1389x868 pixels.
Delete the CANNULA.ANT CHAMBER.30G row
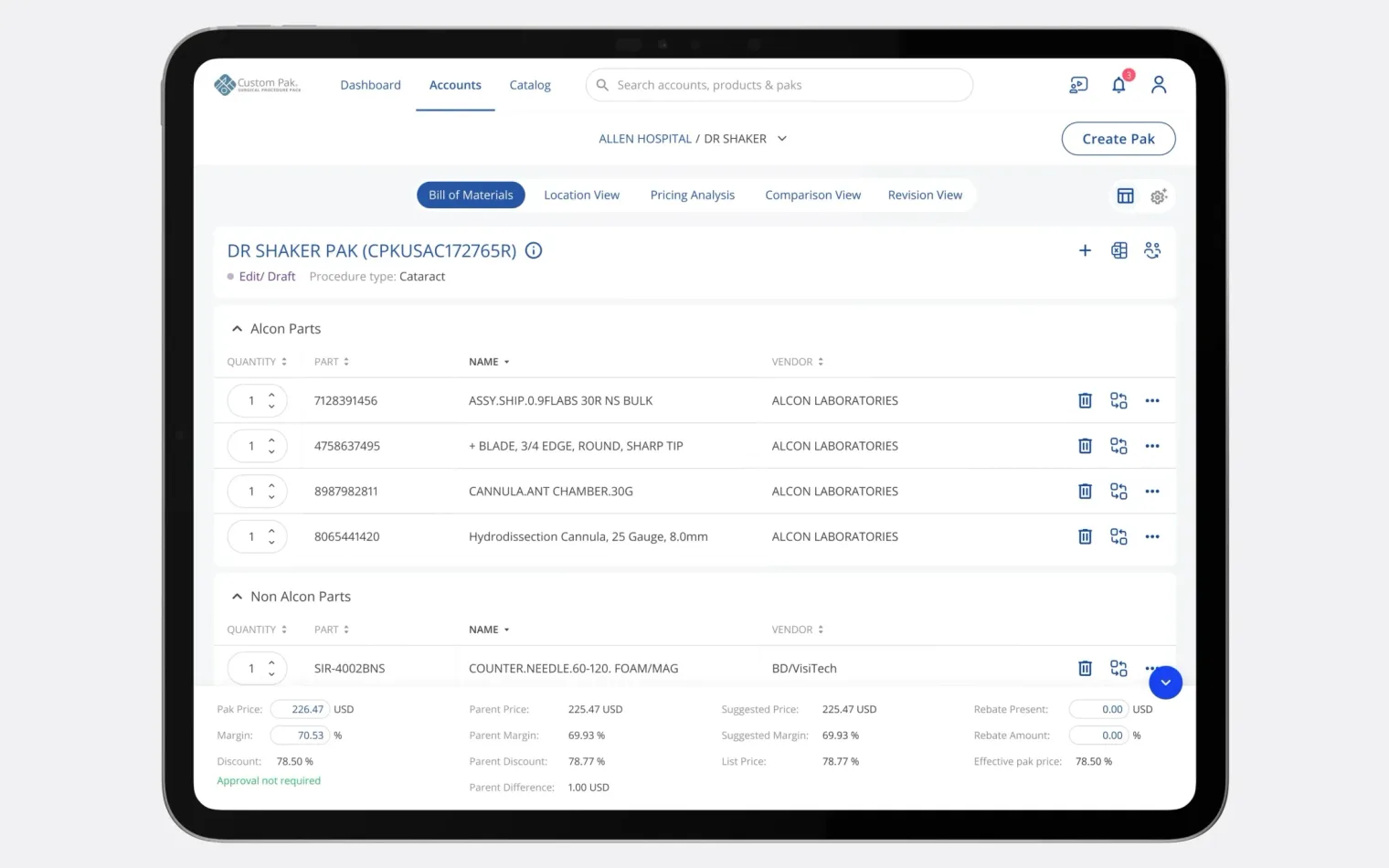(x=1085, y=492)
